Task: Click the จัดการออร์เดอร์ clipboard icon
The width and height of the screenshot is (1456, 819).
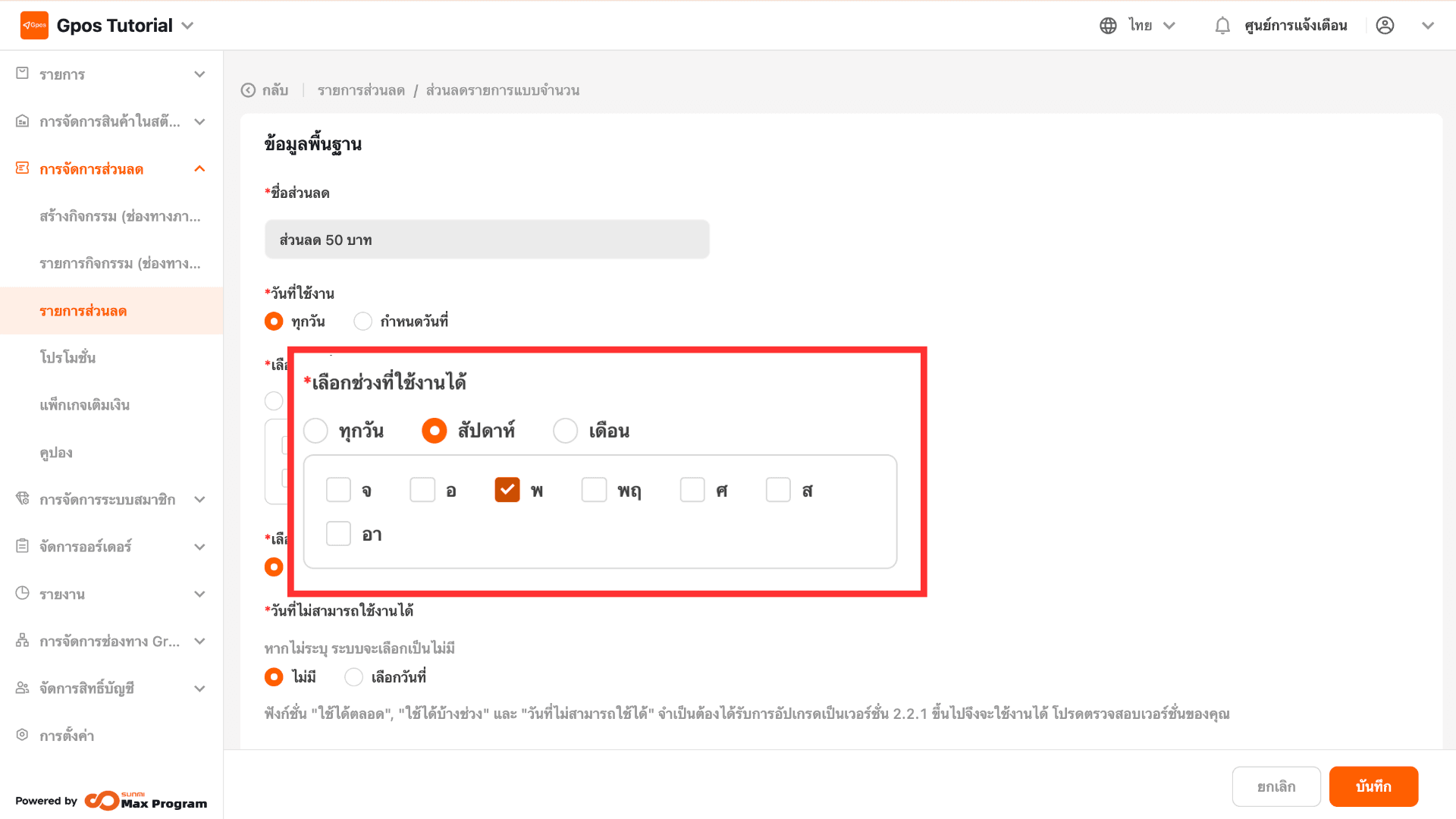Action: (x=23, y=546)
